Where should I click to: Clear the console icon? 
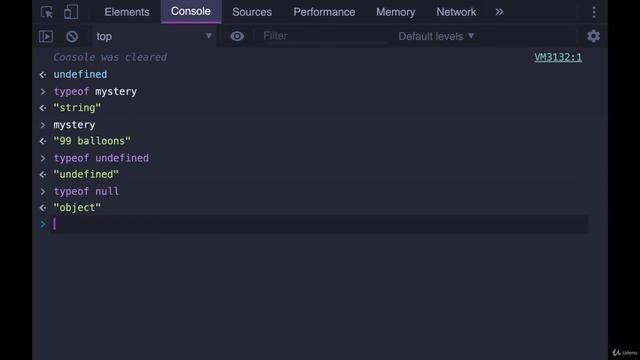click(x=72, y=36)
